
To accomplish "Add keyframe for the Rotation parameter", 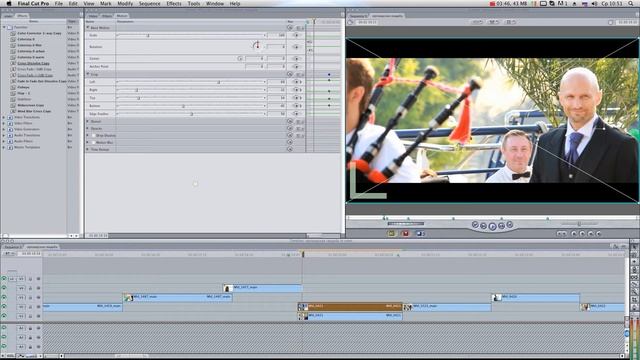I will point(296,47).
